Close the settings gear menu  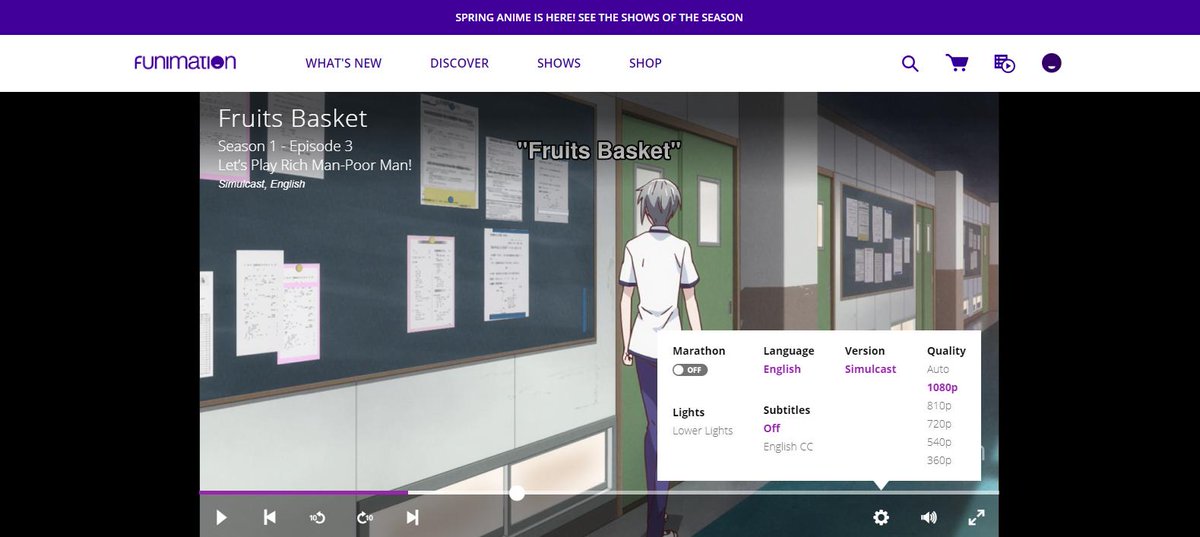point(881,517)
